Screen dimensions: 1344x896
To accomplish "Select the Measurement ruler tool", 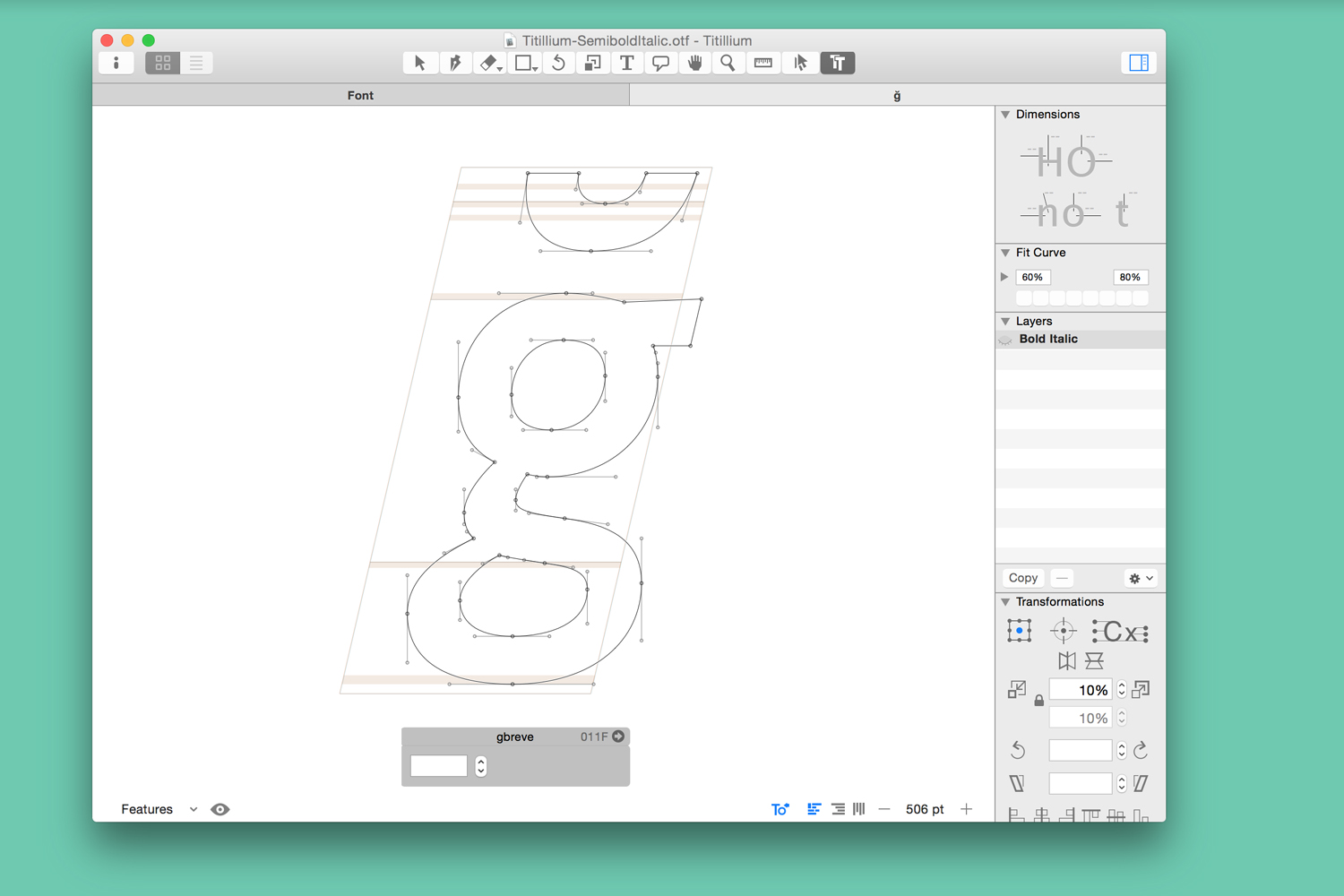I will tap(762, 63).
